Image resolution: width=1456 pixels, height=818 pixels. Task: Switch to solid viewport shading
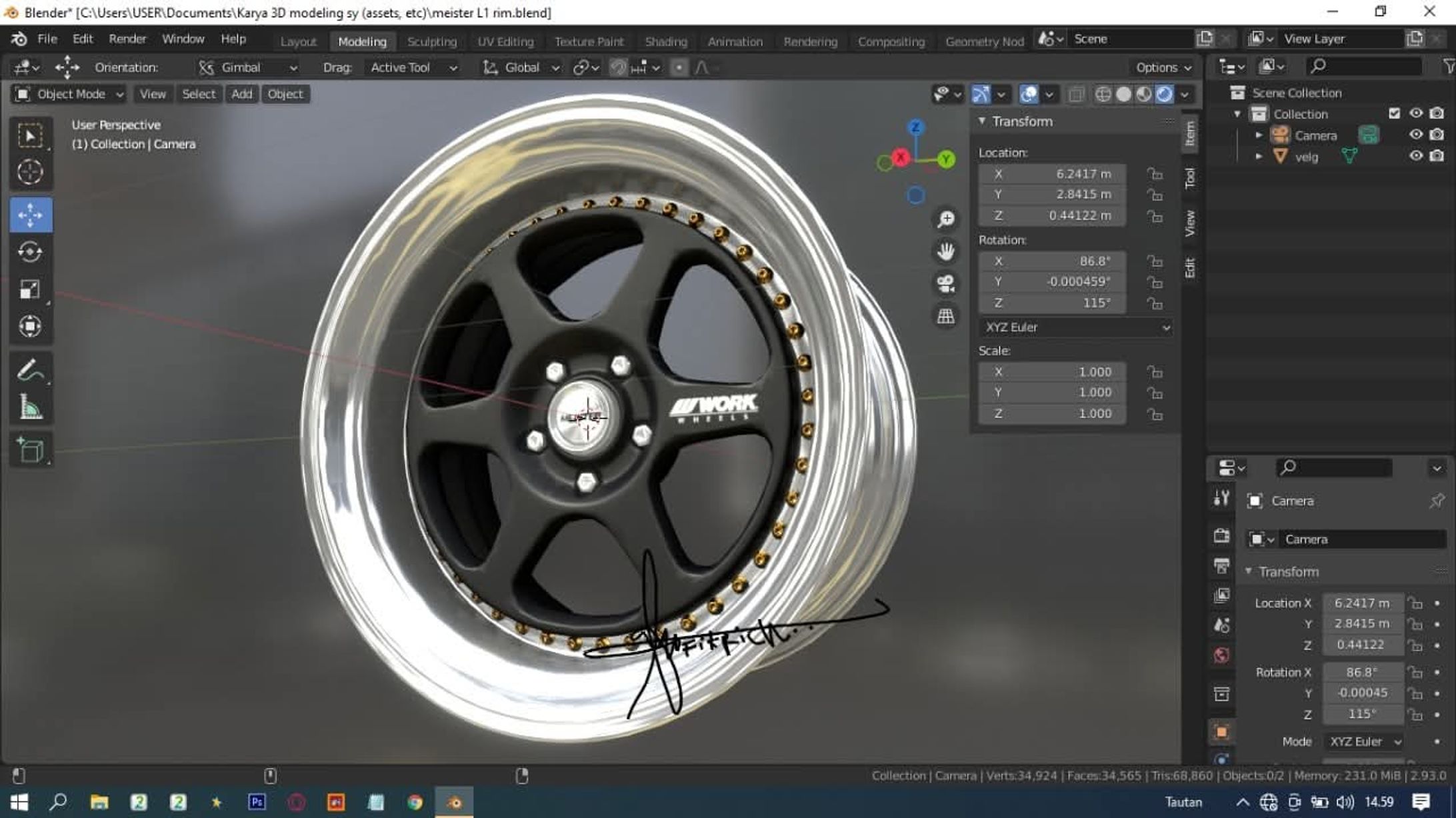[x=1123, y=95]
